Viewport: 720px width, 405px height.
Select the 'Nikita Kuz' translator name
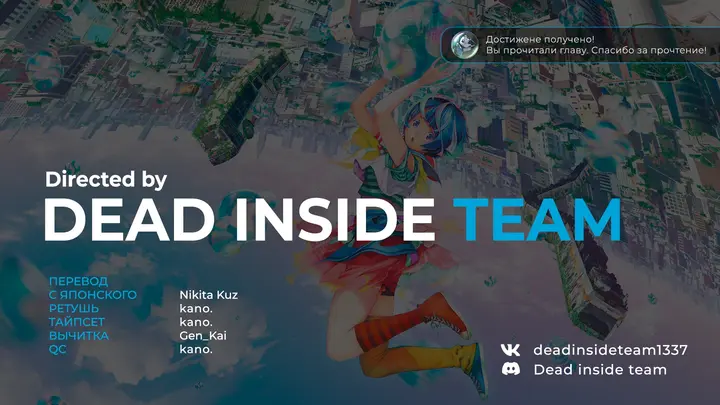208,295
